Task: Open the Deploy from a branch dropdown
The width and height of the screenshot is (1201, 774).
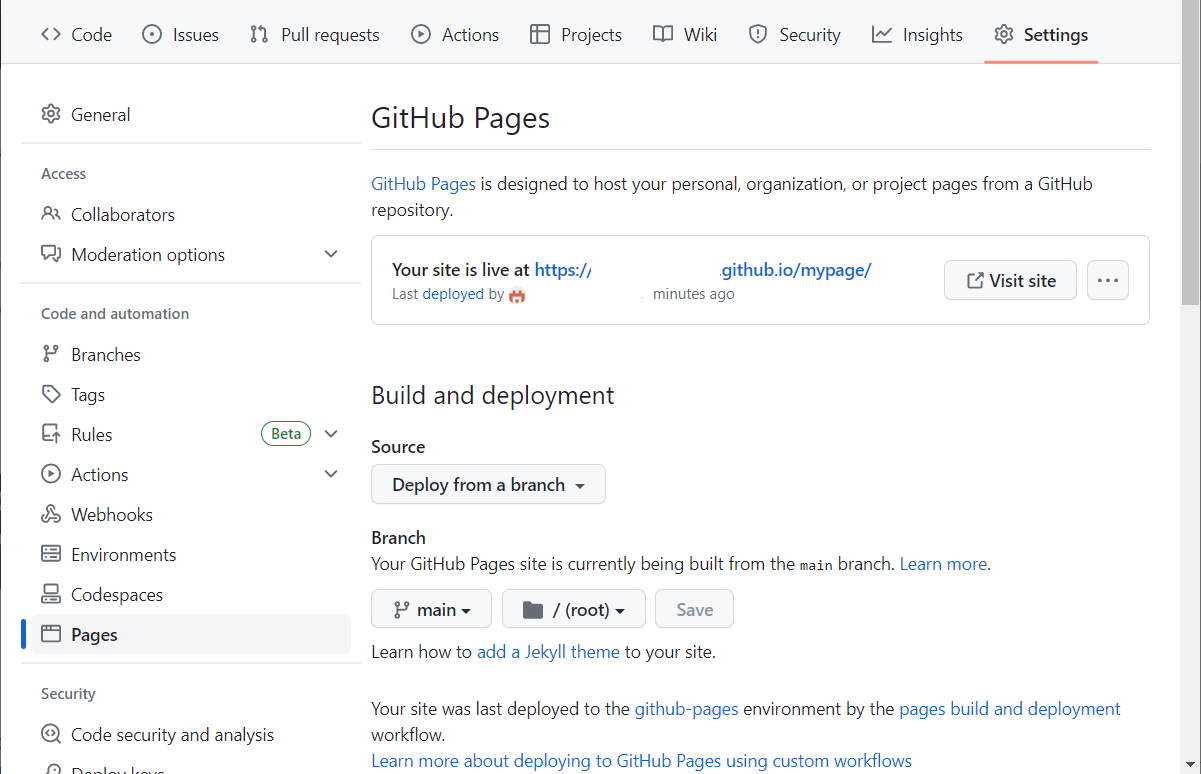Action: point(488,484)
